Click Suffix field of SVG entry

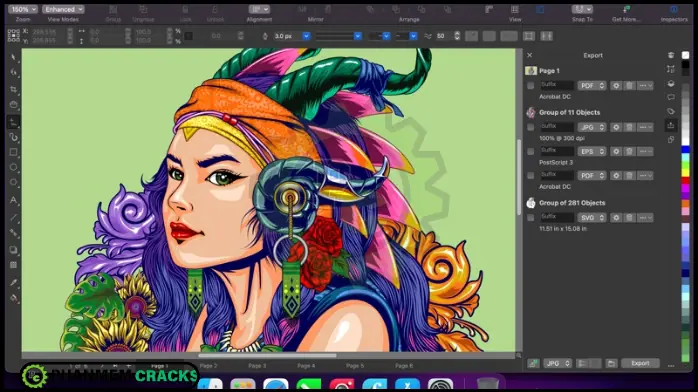(x=556, y=217)
